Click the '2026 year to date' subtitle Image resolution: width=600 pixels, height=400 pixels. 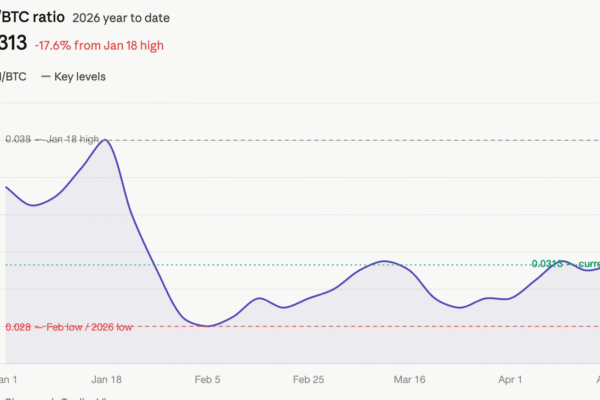pos(121,17)
